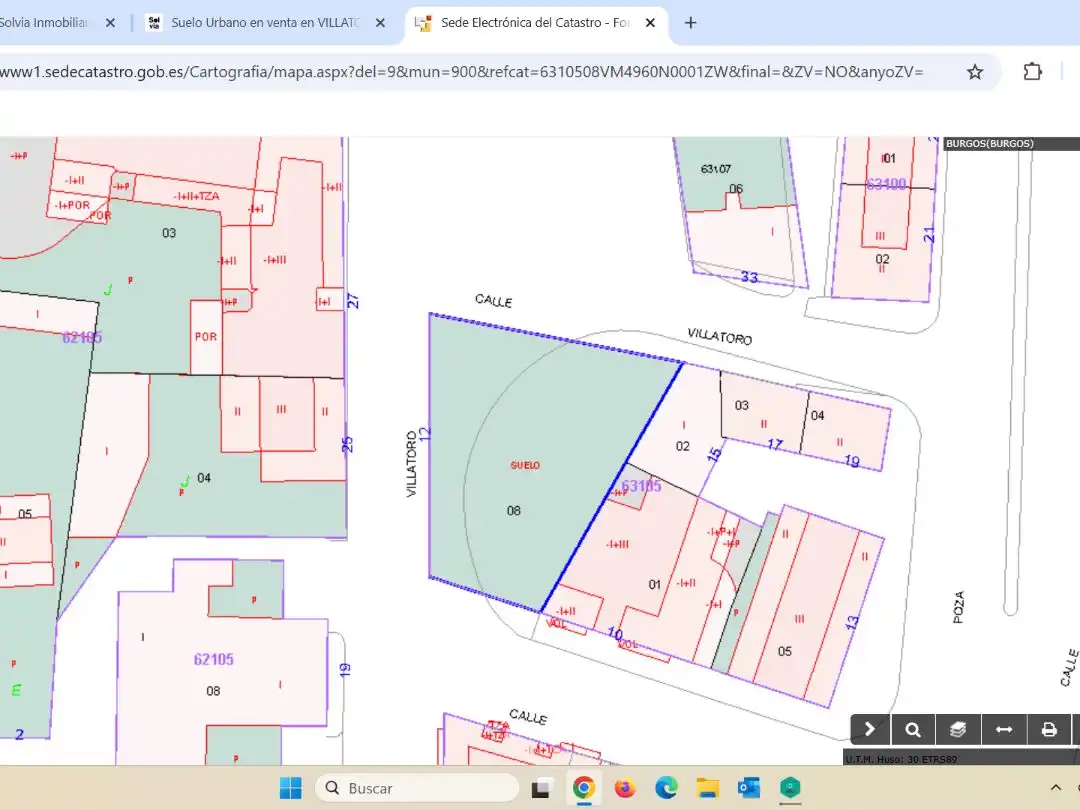Click the VILLATORO street label near plot 03
Viewport: 1080px width, 810px height.
720,337
